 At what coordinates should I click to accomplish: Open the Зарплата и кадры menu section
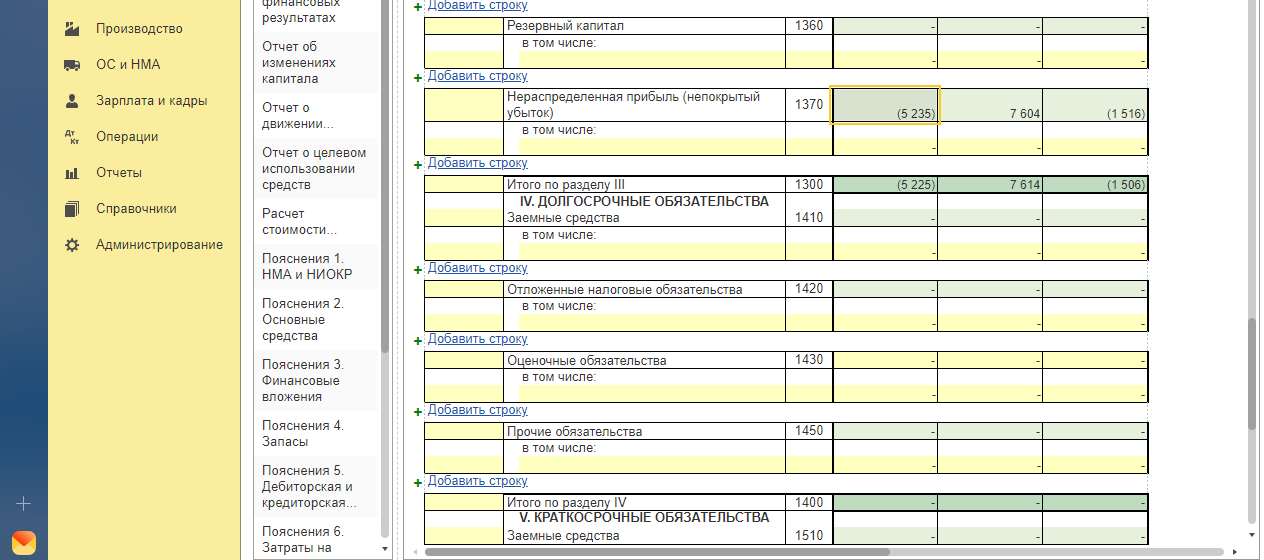[x=152, y=101]
